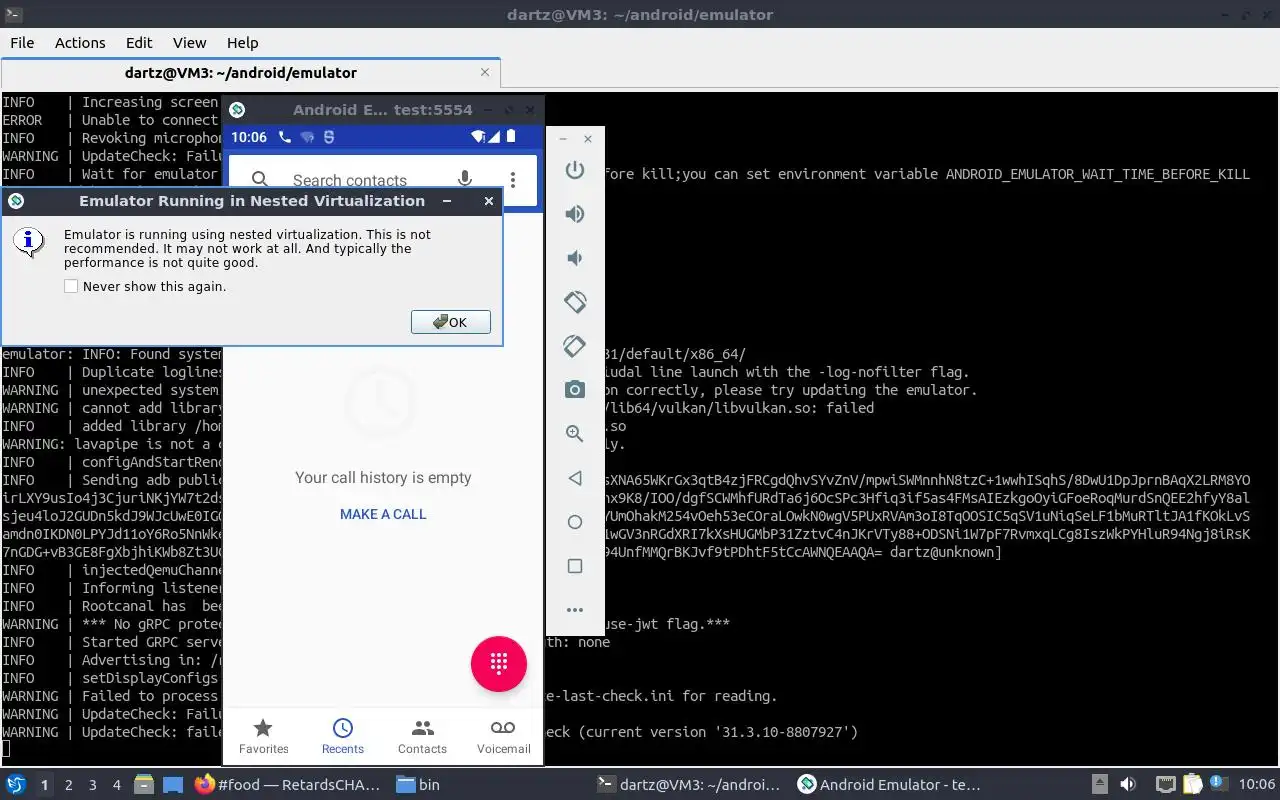Click the terminal icon in title bar
The height and width of the screenshot is (800, 1280).
pos(11,14)
